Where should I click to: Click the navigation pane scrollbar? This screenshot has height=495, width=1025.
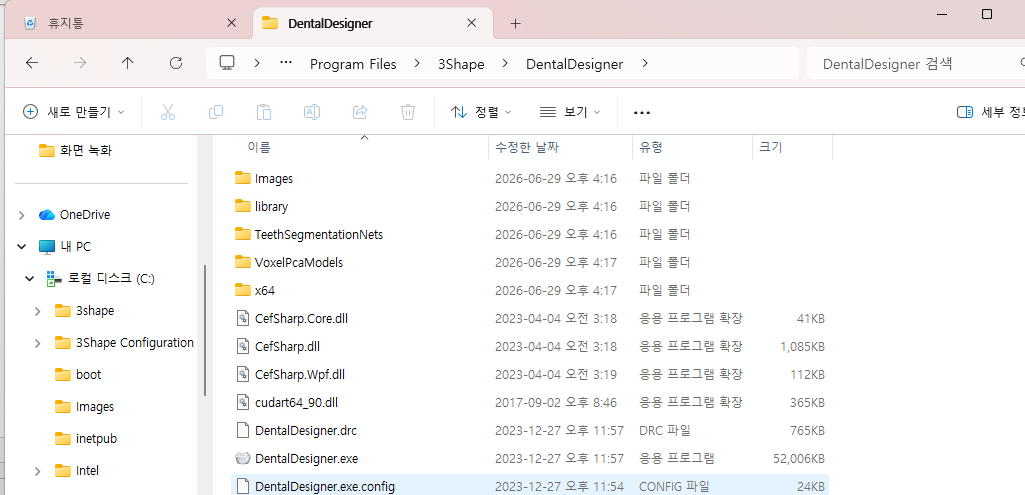point(205,330)
